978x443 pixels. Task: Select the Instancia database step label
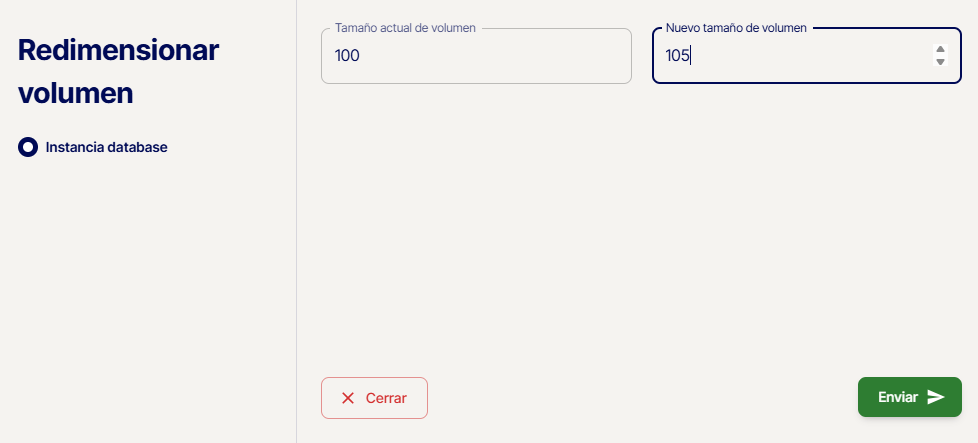(107, 147)
